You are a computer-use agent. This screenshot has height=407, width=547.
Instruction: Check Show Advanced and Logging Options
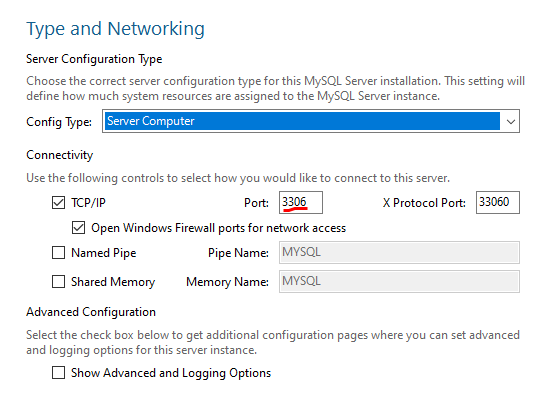[x=58, y=372]
